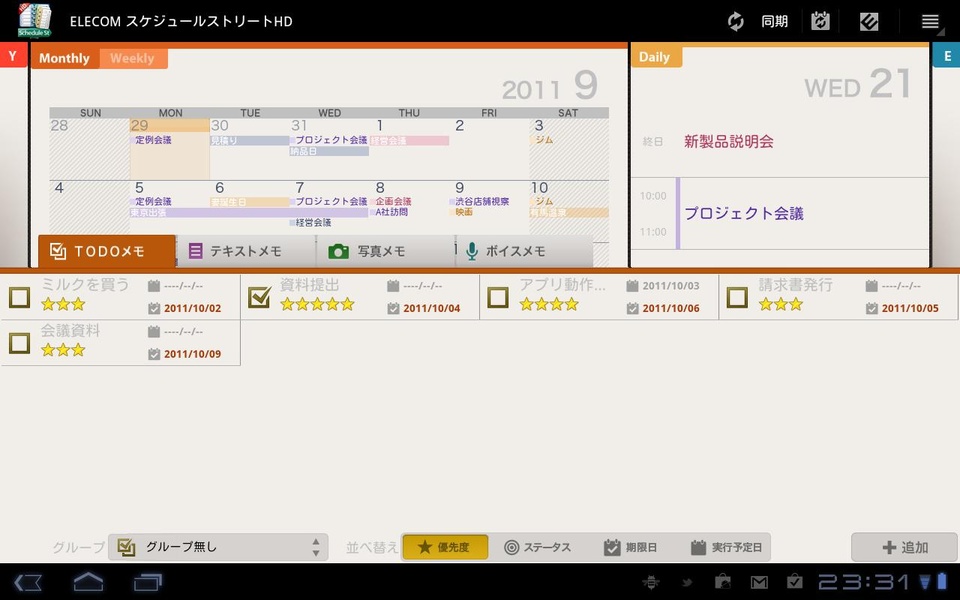The width and height of the screenshot is (960, 600).
Task: Click the 2011/10/05 due date of 請求書発行
Action: pyautogui.click(x=910, y=308)
